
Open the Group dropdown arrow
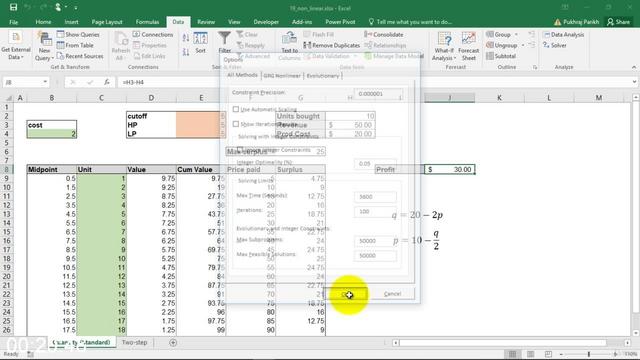pyautogui.click(x=516, y=35)
